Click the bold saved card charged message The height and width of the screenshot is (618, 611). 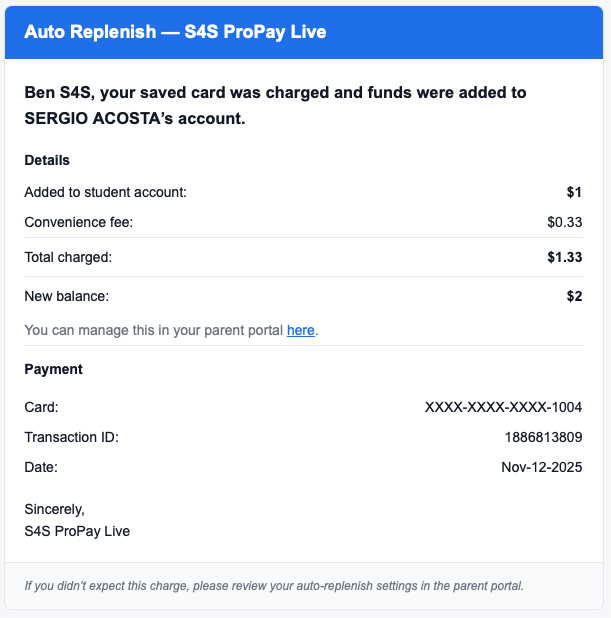pyautogui.click(x=275, y=105)
